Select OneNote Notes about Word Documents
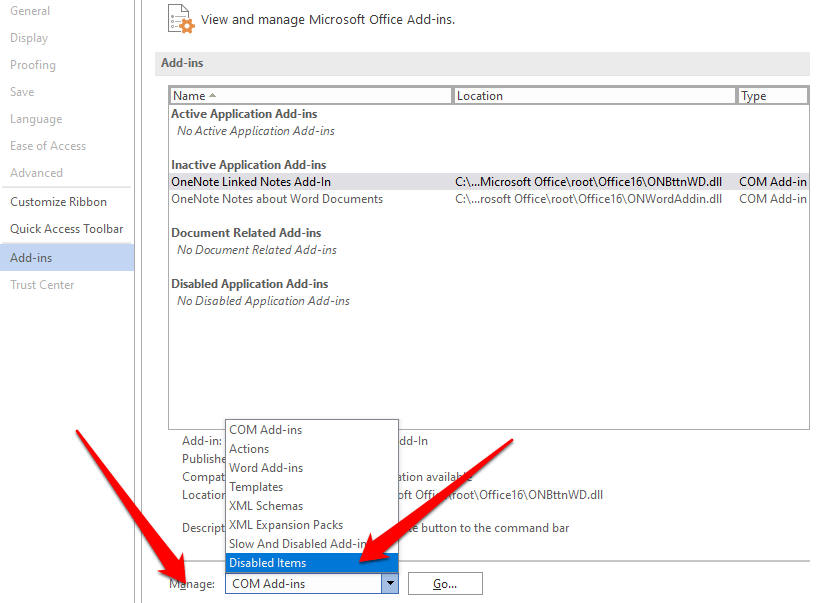The image size is (820, 603). [277, 199]
